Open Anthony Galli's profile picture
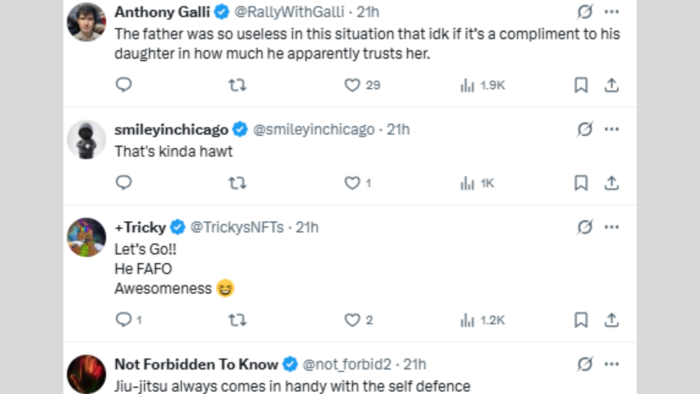Viewport: 700px width, 394px height. tap(86, 22)
